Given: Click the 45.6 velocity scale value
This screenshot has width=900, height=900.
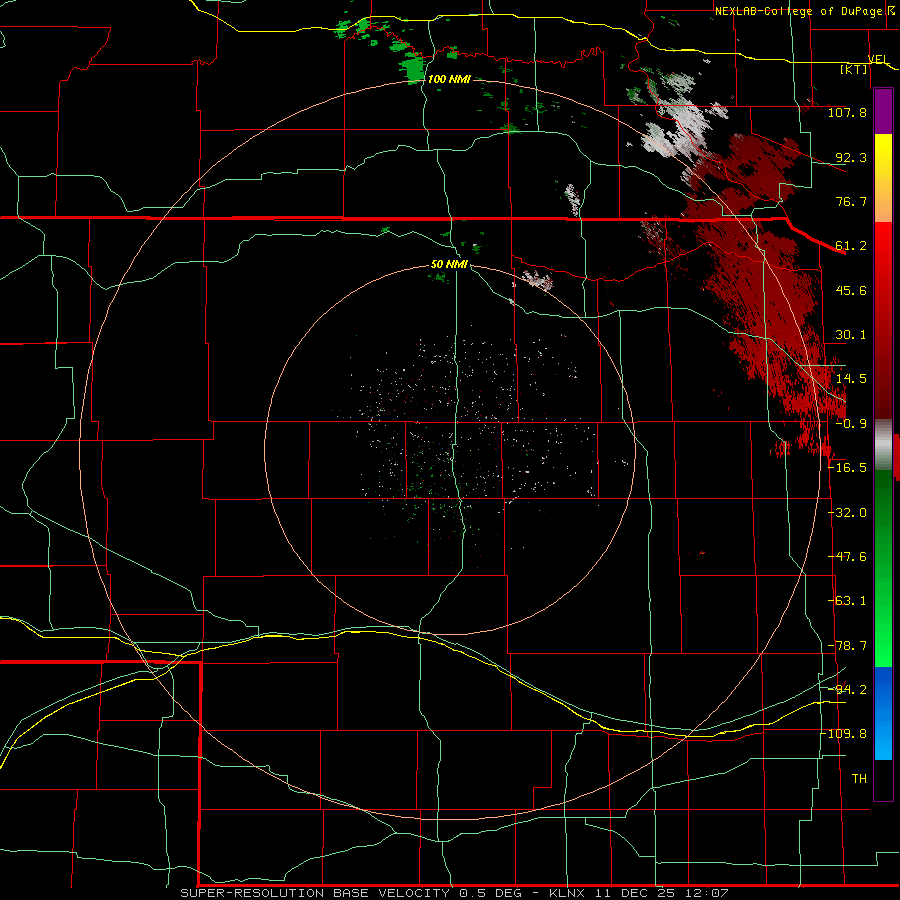Looking at the screenshot, I should 851,290.
